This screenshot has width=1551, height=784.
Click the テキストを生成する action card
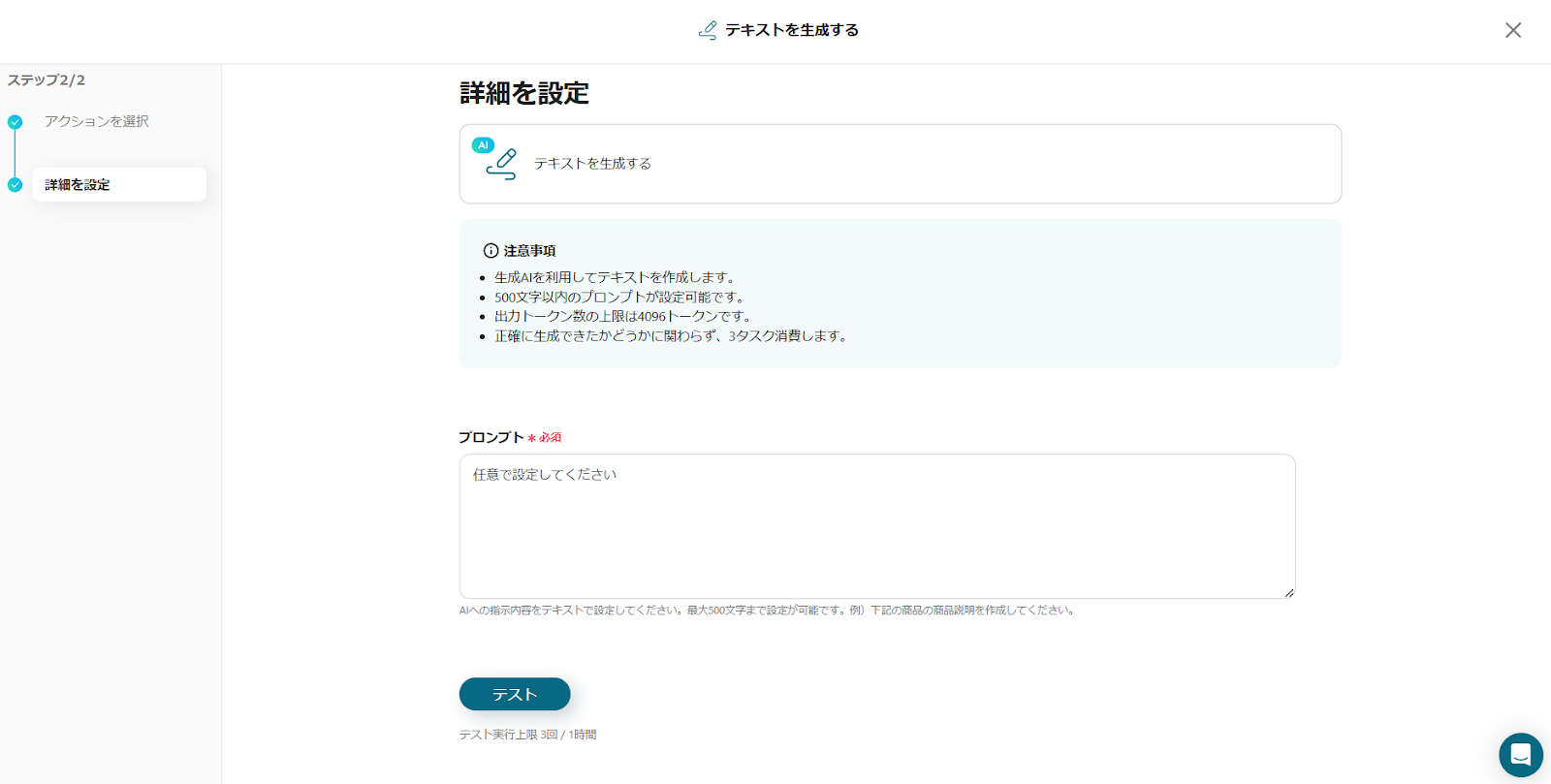[901, 164]
